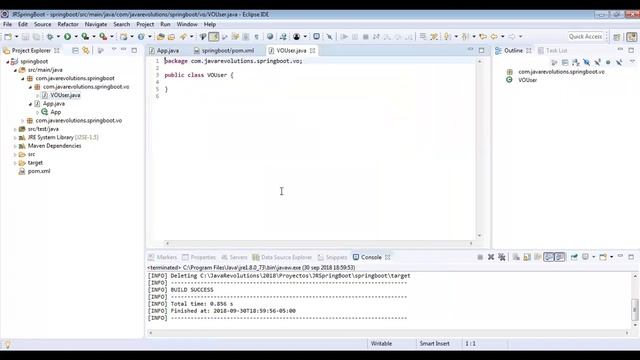Click the Coverage run icon
The image size is (640, 360).
pyautogui.click(x=85, y=37)
